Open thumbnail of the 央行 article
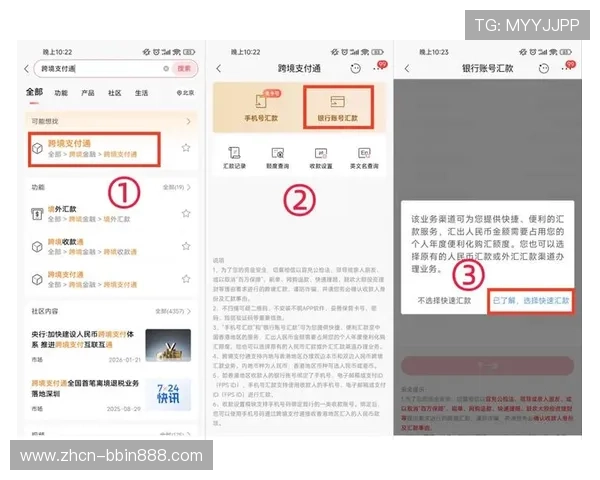The width and height of the screenshot is (600, 480). click(168, 345)
